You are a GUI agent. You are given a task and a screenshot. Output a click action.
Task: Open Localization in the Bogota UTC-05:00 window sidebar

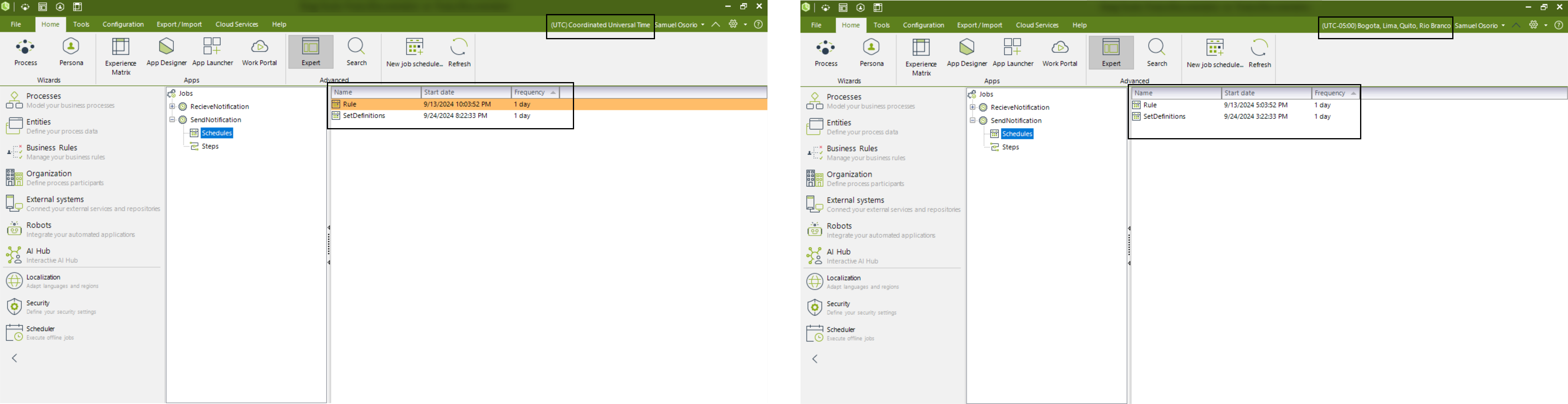(883, 282)
